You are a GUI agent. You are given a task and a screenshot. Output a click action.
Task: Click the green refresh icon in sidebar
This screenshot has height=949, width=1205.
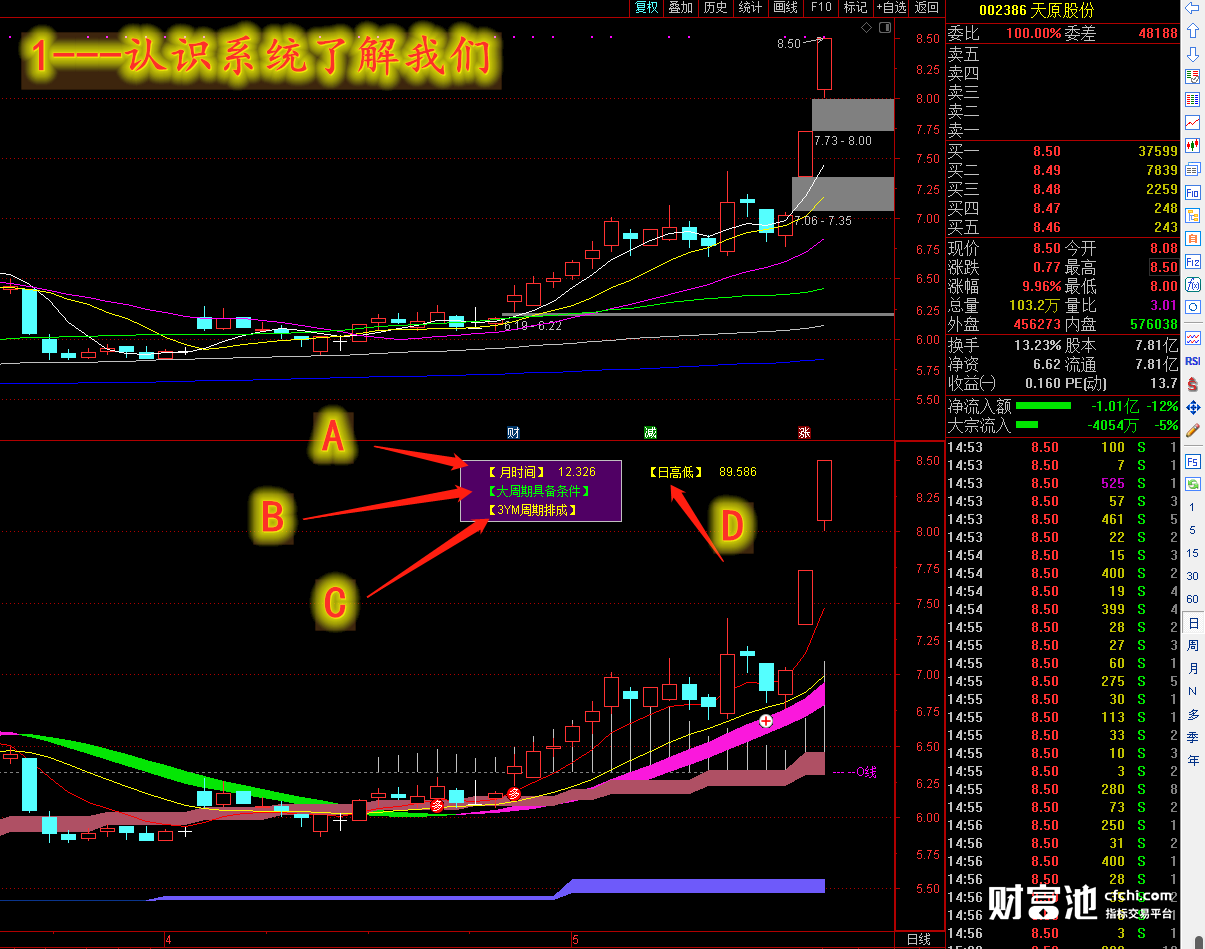(1192, 485)
